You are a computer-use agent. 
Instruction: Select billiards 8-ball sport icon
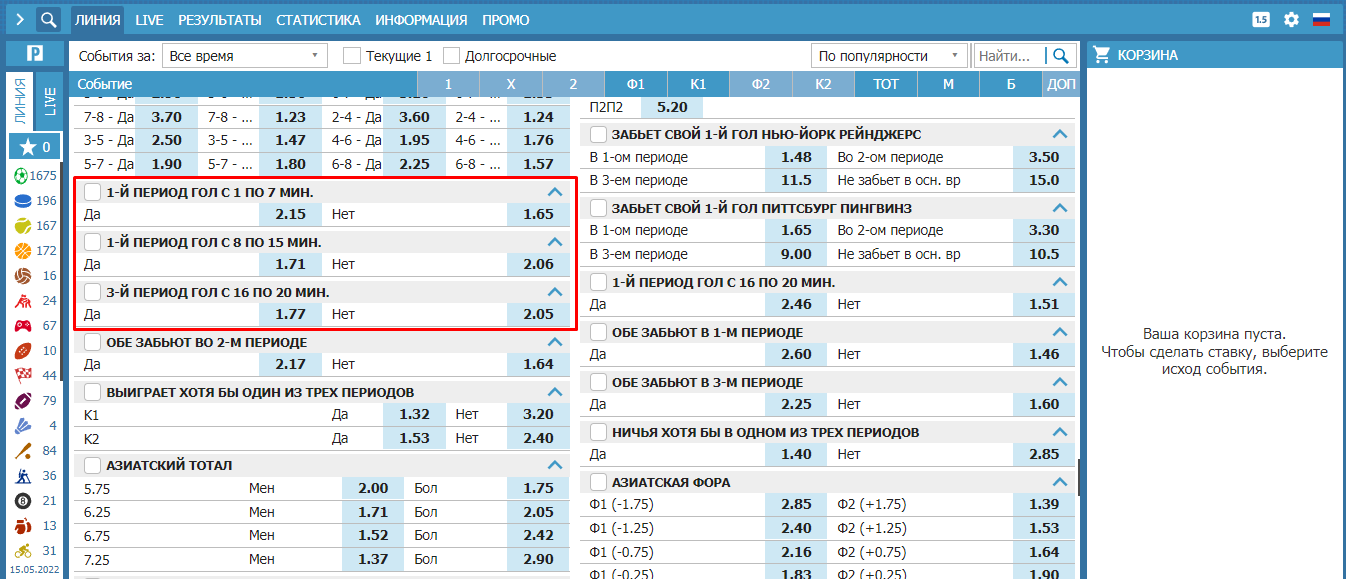(x=34, y=500)
